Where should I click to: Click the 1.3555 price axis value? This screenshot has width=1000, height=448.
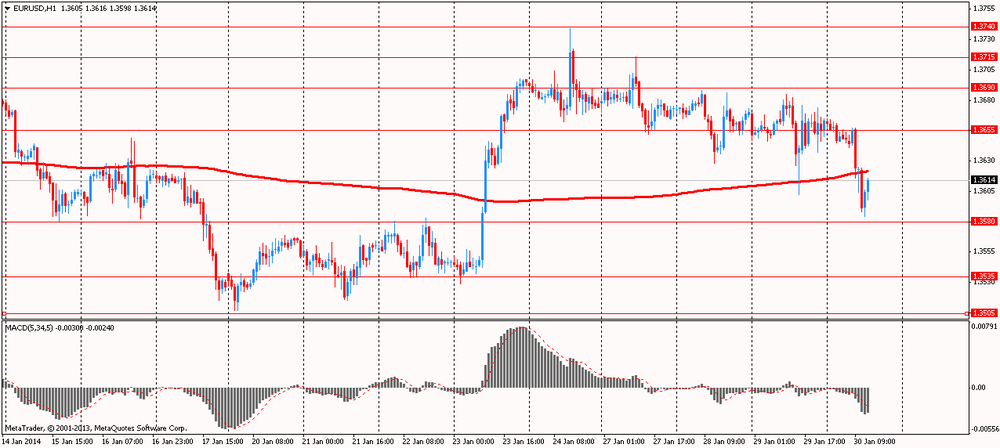click(x=982, y=251)
